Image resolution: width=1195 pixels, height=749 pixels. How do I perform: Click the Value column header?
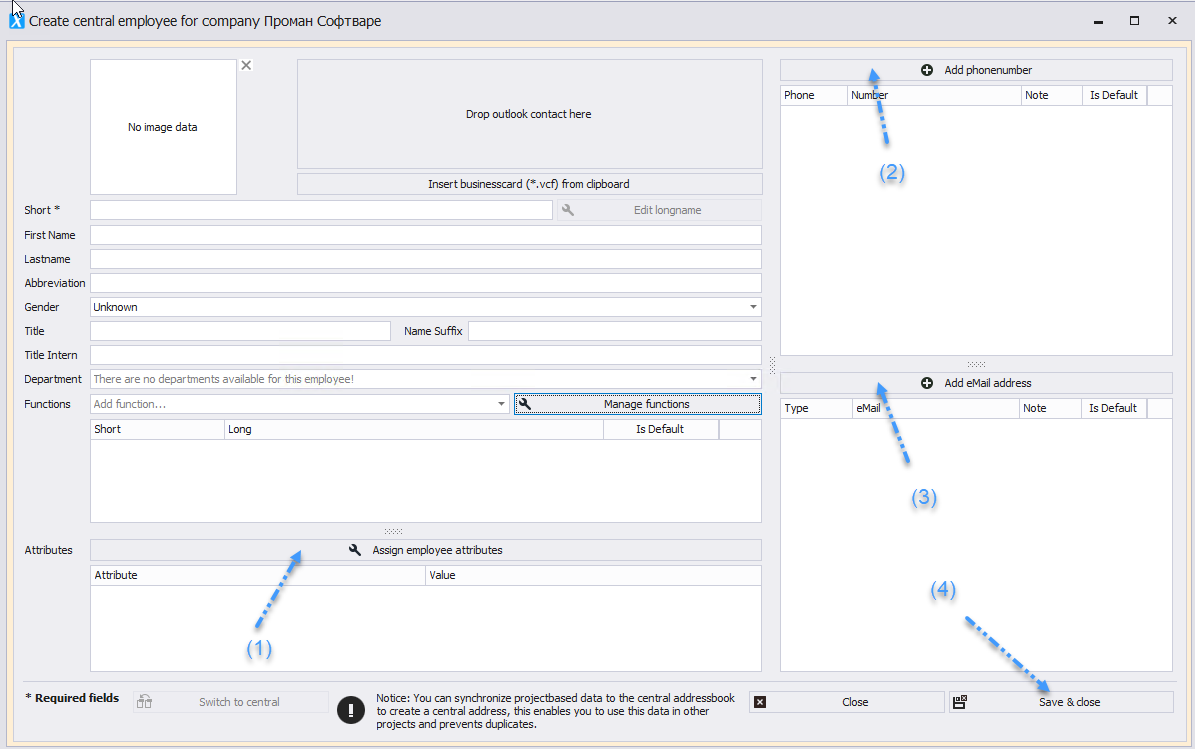593,575
